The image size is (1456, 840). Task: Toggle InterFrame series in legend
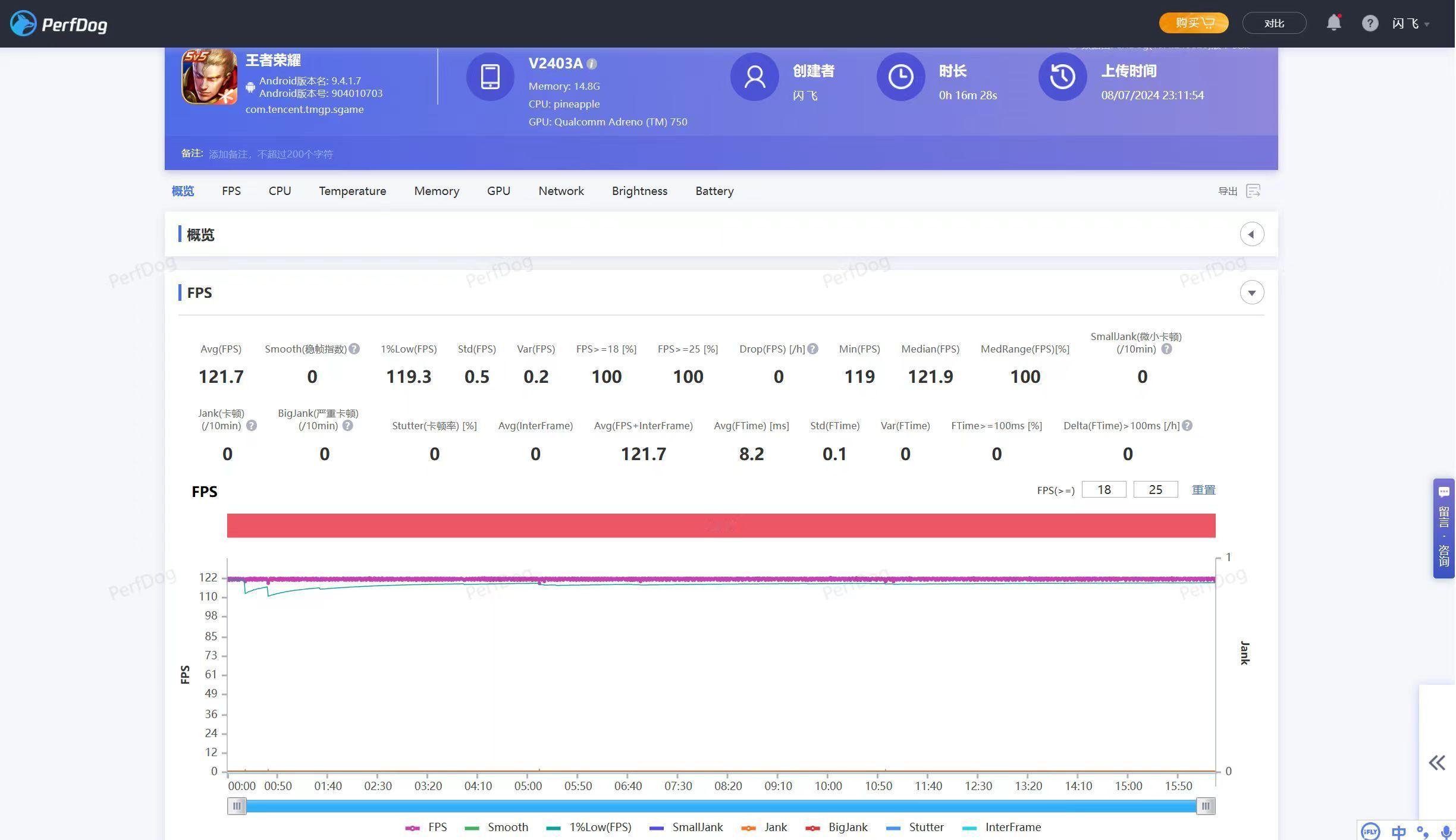pyautogui.click(x=1002, y=828)
